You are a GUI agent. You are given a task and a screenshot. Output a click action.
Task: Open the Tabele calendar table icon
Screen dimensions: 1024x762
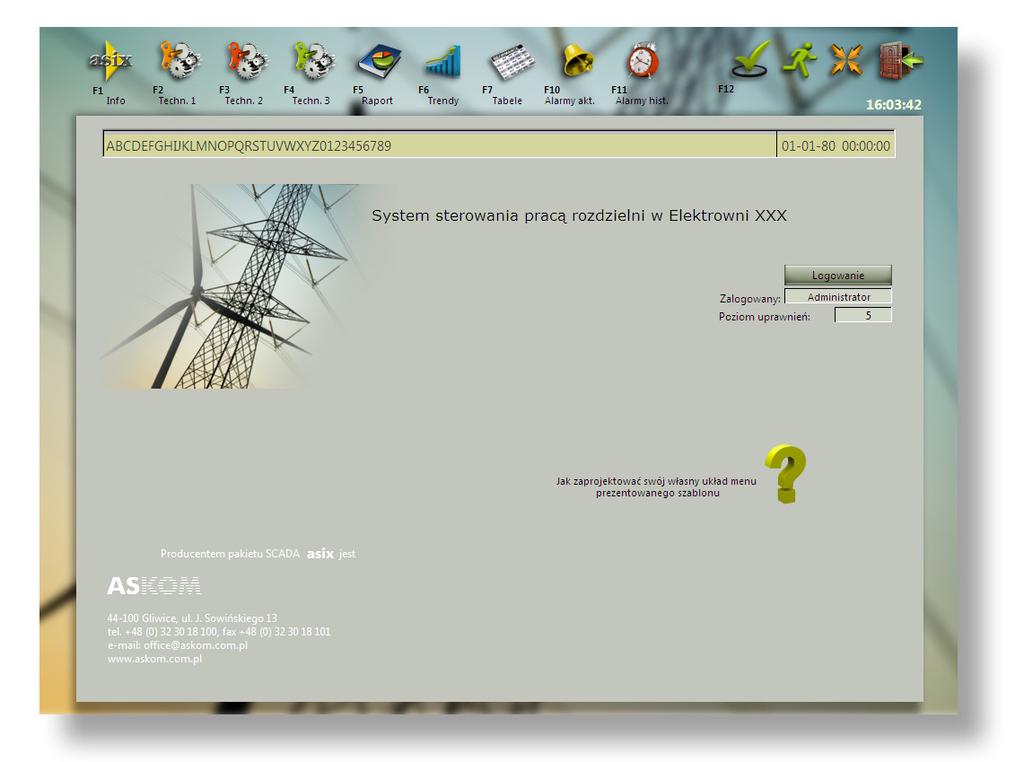513,63
